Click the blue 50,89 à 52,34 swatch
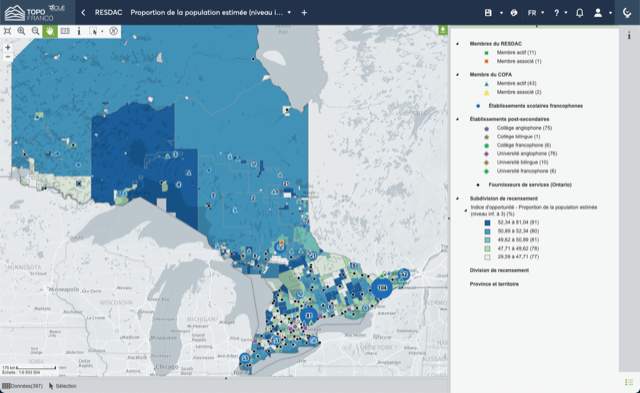The image size is (640, 393). pos(487,231)
